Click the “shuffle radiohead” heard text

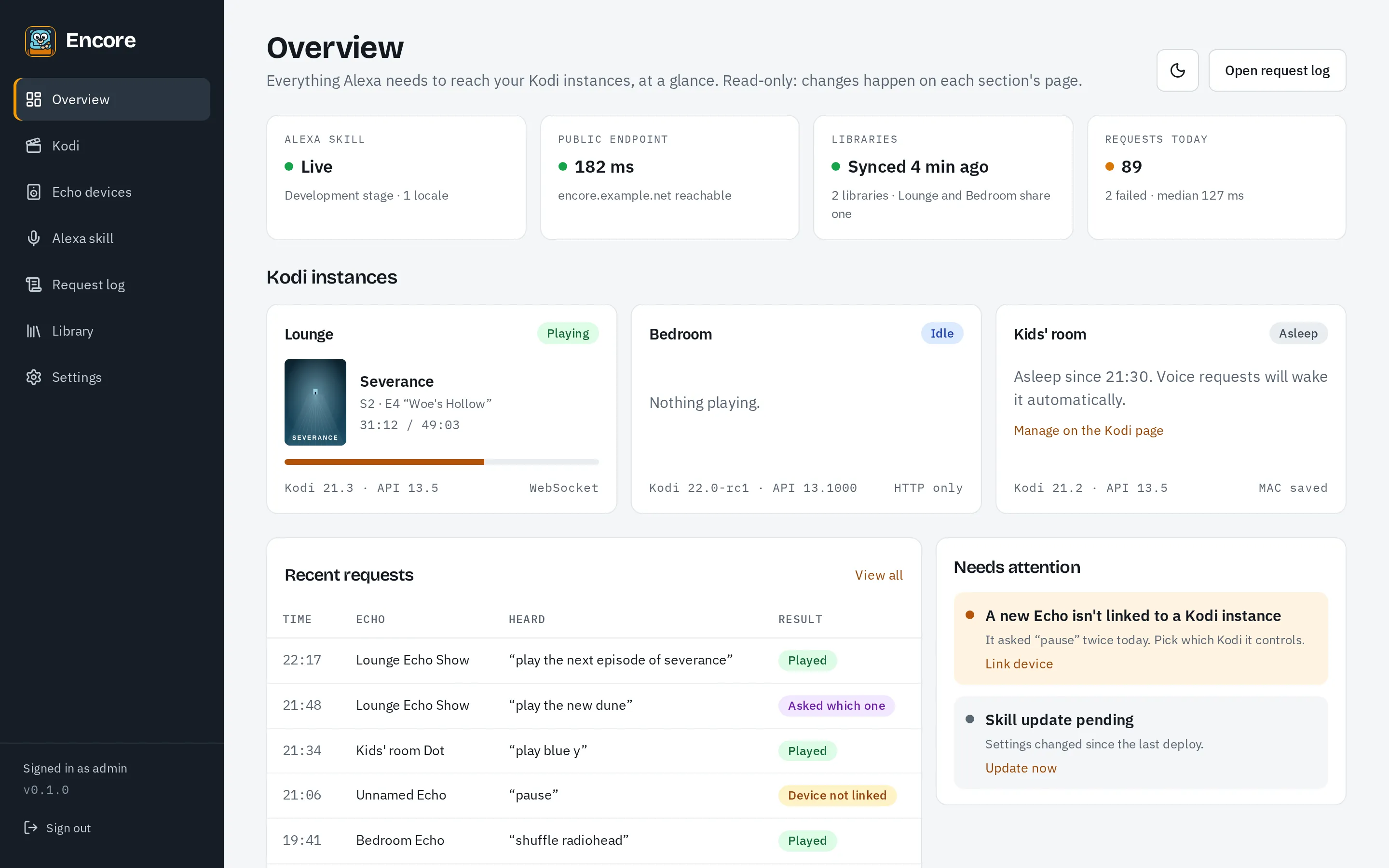568,841
